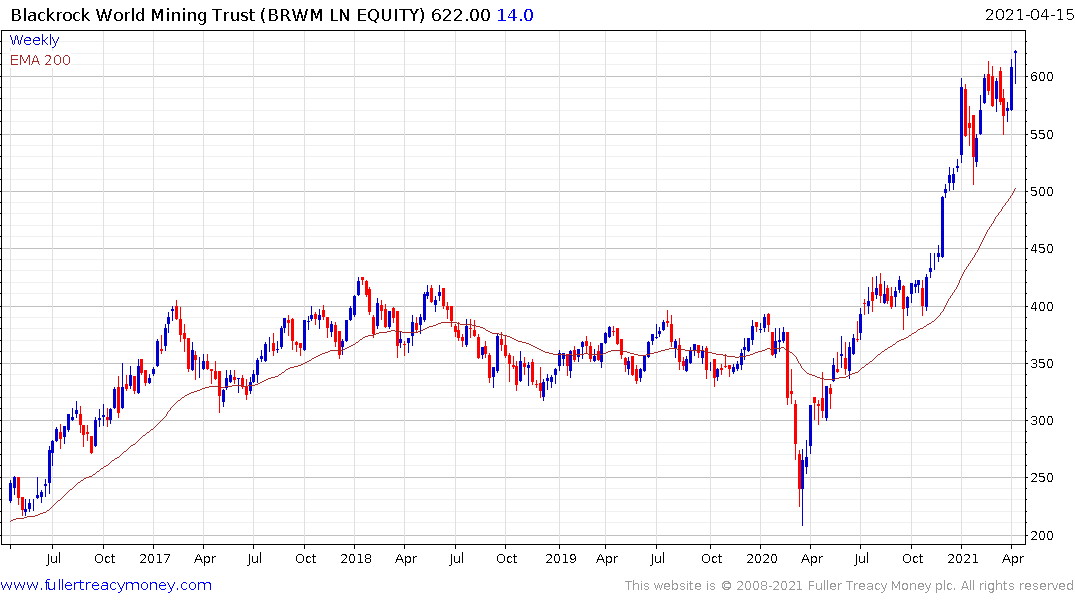
Task: Click the Weekly interval label
Action: pyautogui.click(x=34, y=40)
